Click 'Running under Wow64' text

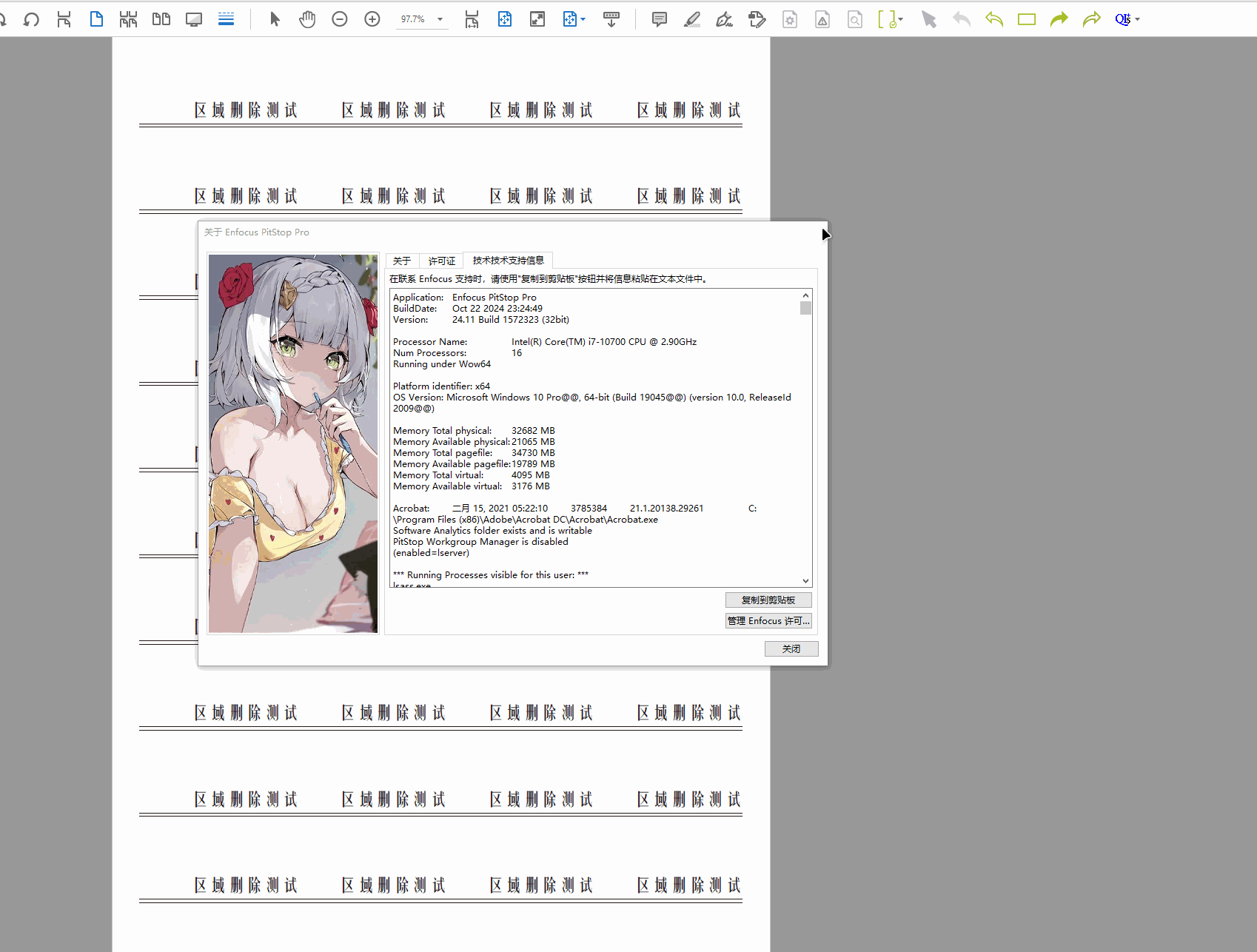(442, 364)
